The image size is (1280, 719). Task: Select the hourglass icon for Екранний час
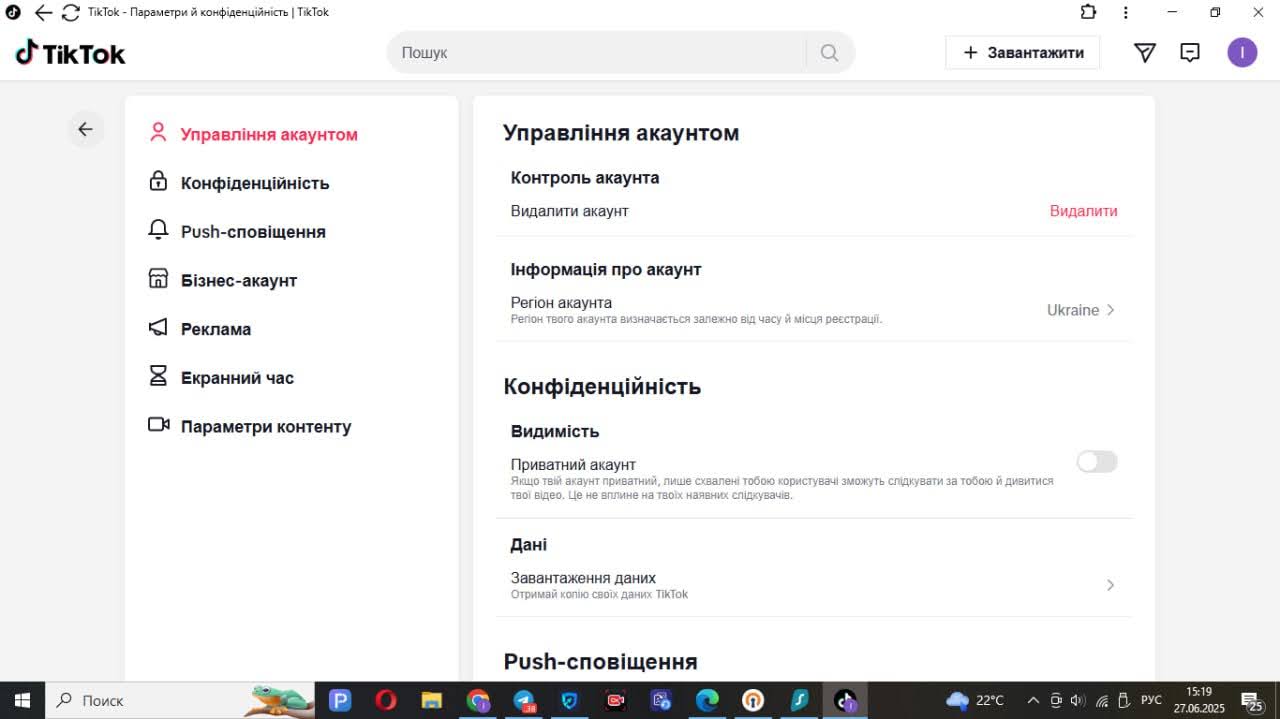(x=158, y=377)
